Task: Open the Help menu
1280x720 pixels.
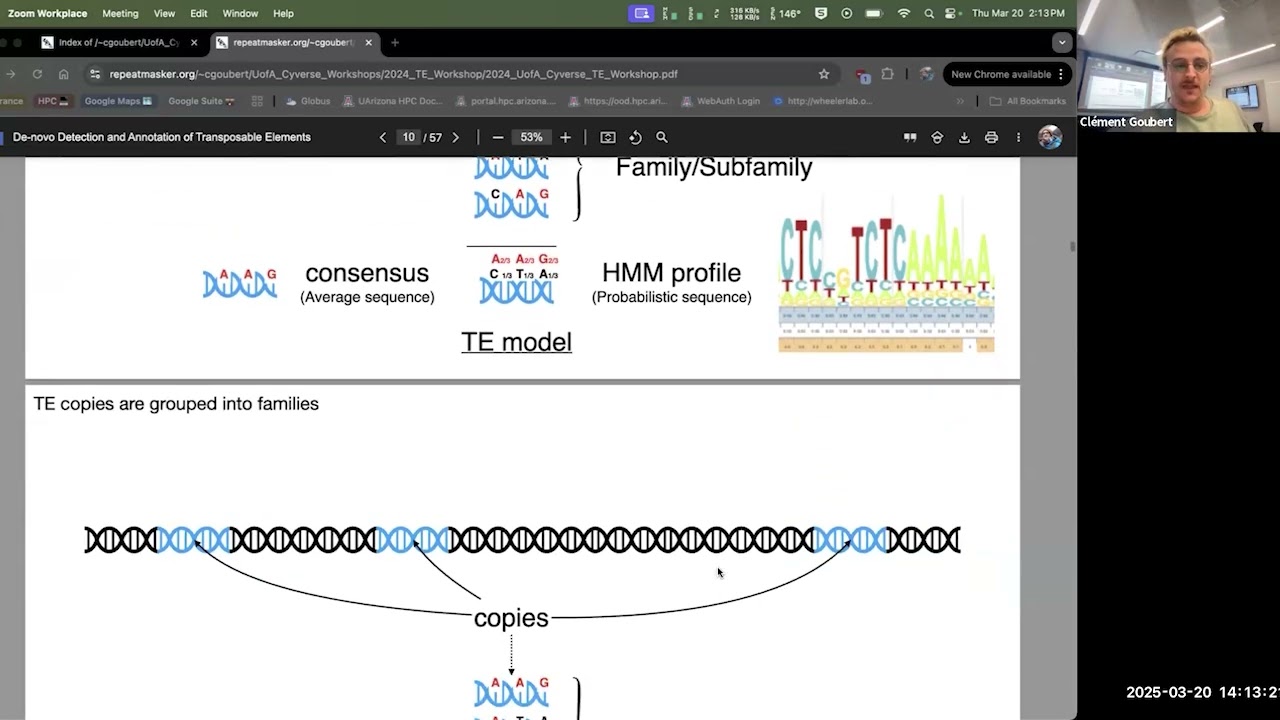Action: point(283,13)
